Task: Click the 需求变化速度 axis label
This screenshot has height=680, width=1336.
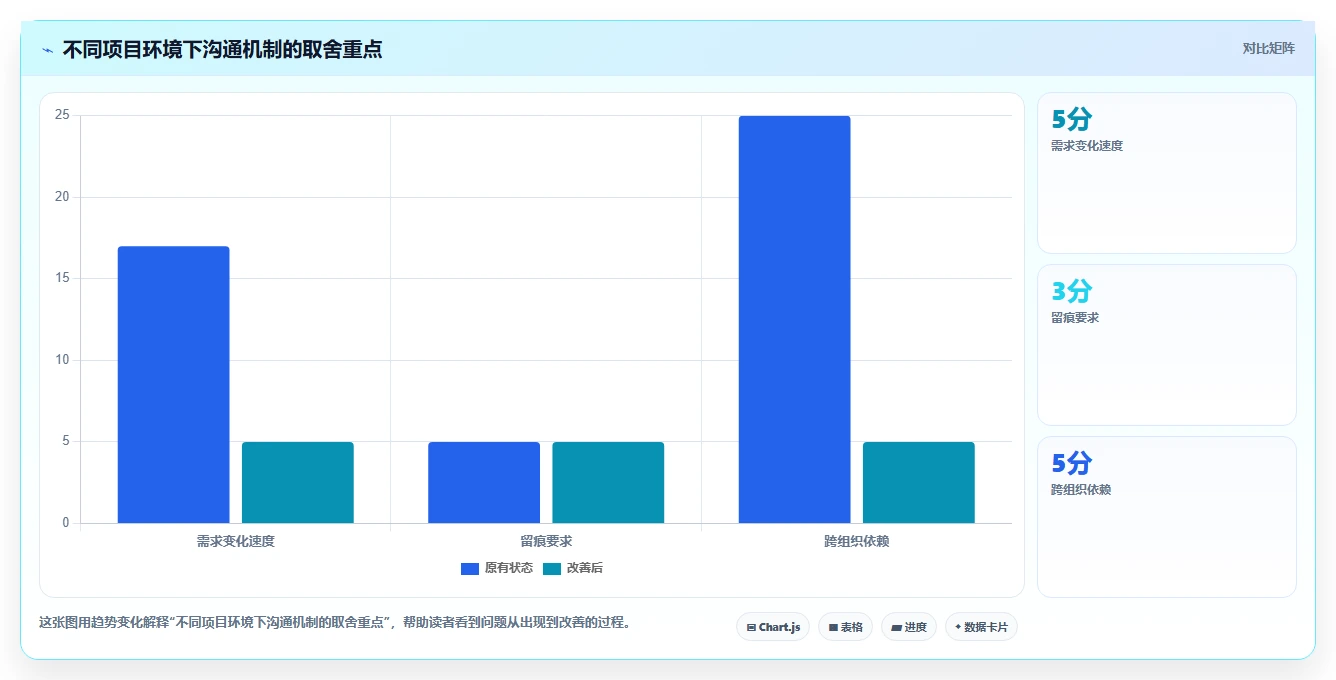Action: click(236, 541)
